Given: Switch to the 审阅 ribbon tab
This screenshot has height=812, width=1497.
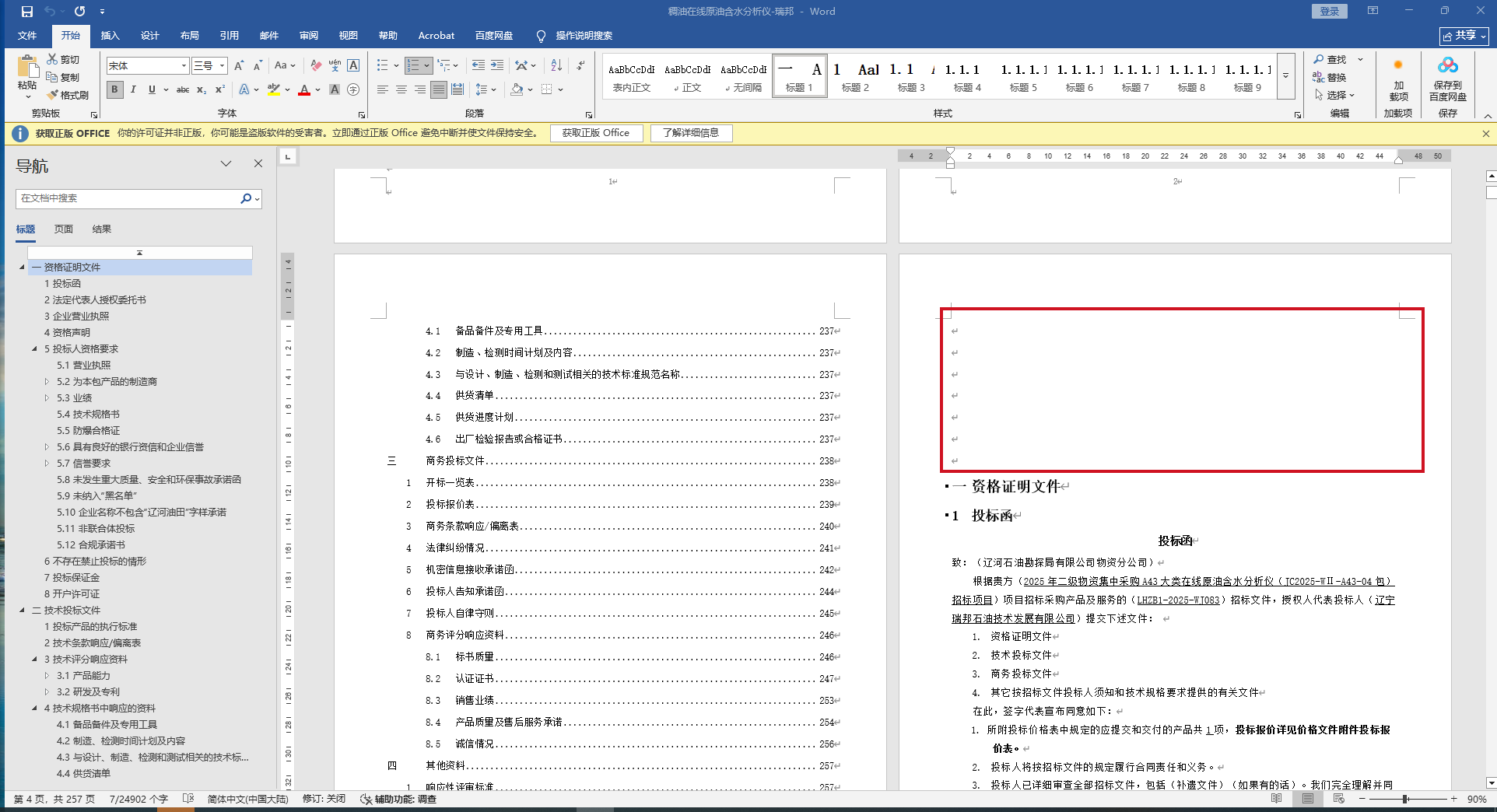Looking at the screenshot, I should pos(309,36).
